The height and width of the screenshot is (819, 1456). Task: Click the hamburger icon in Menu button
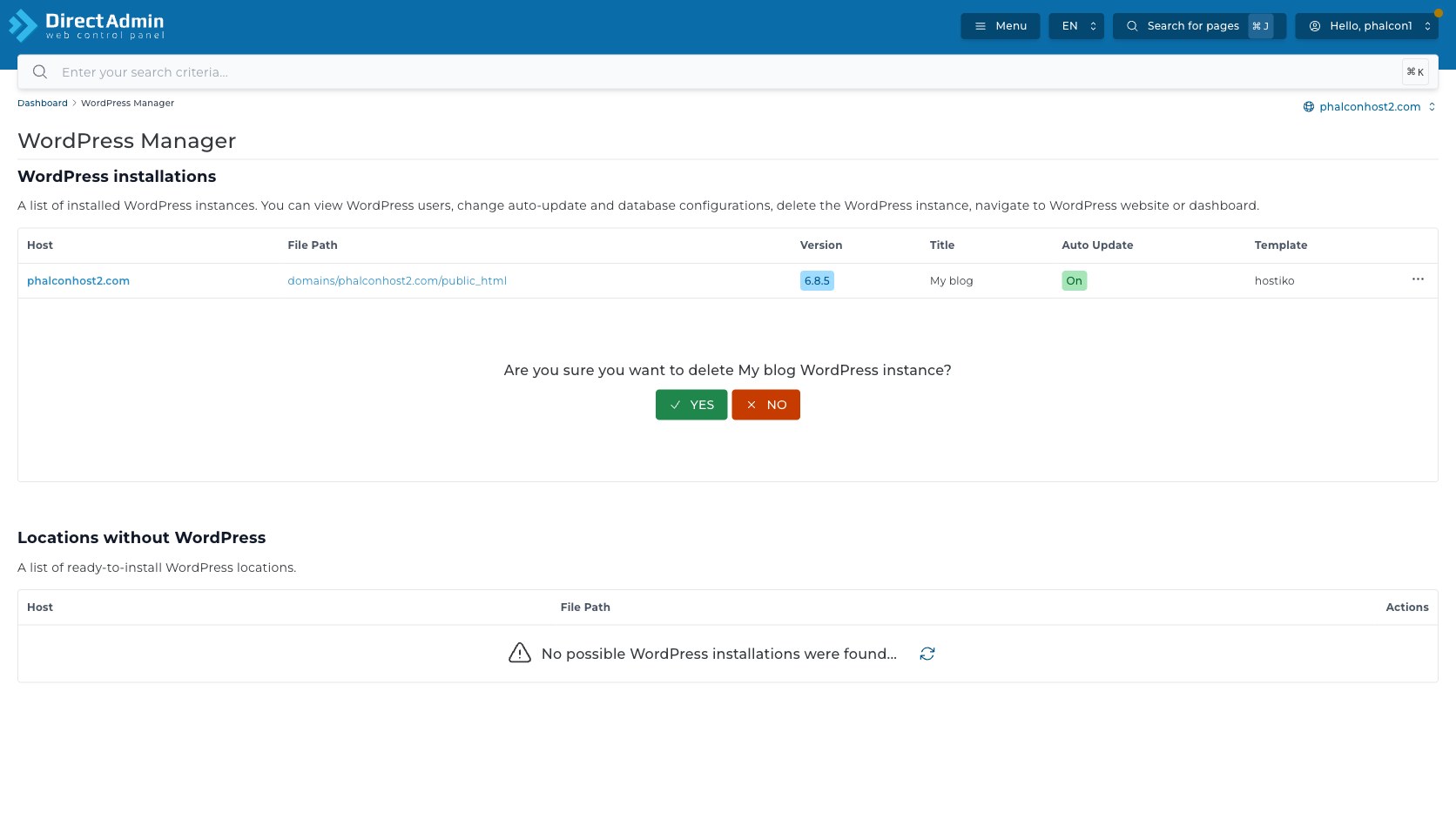pos(981,26)
